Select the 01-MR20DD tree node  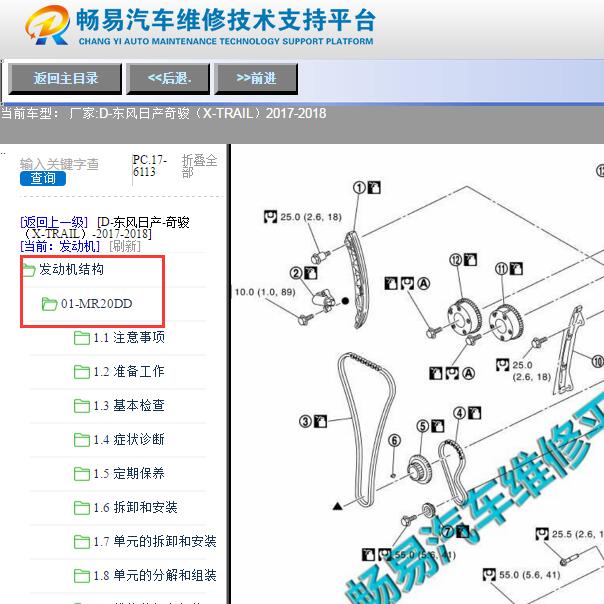[x=96, y=304]
